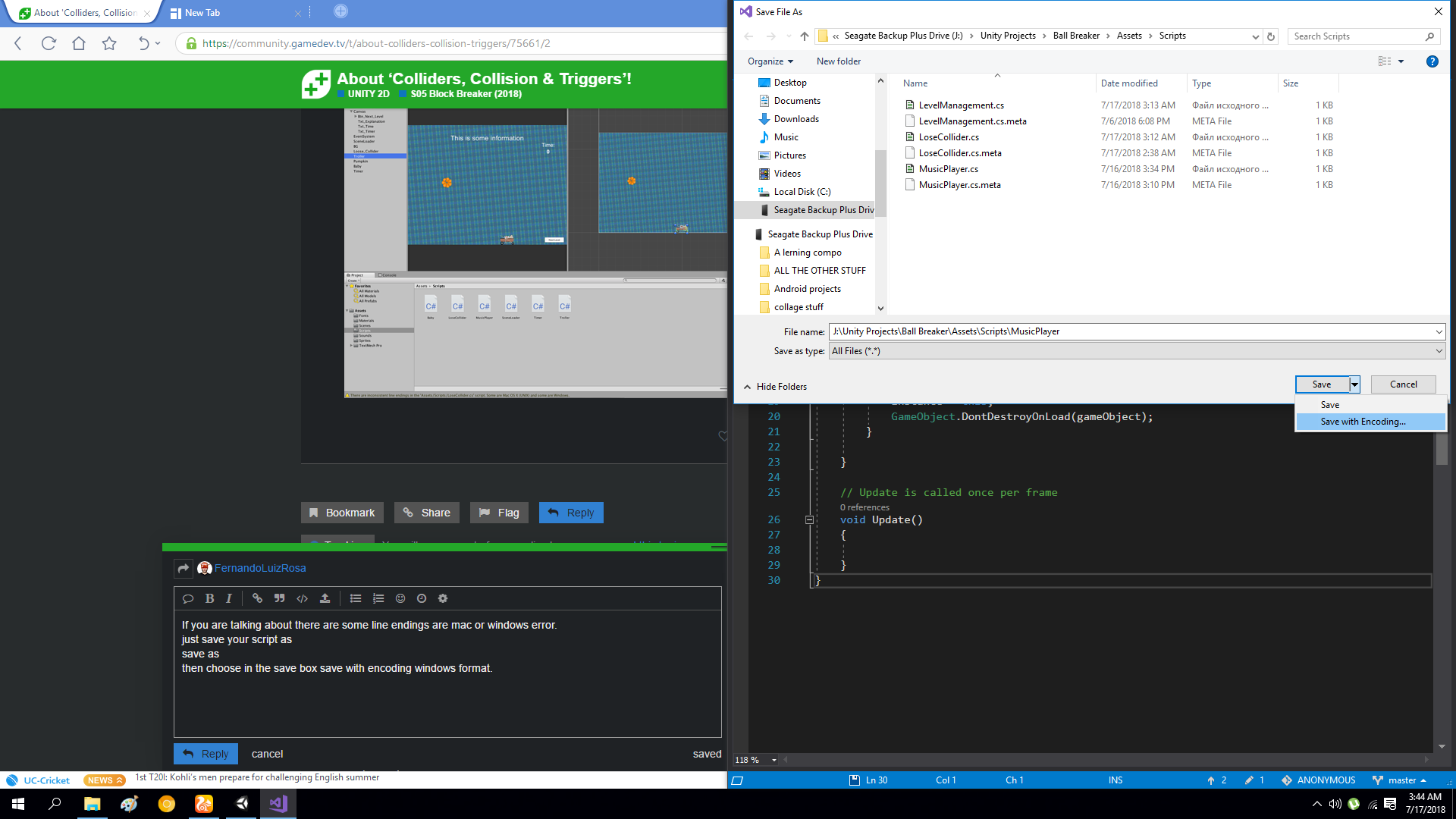Click the insert date clock icon
This screenshot has width=1456, height=819.
(x=422, y=598)
